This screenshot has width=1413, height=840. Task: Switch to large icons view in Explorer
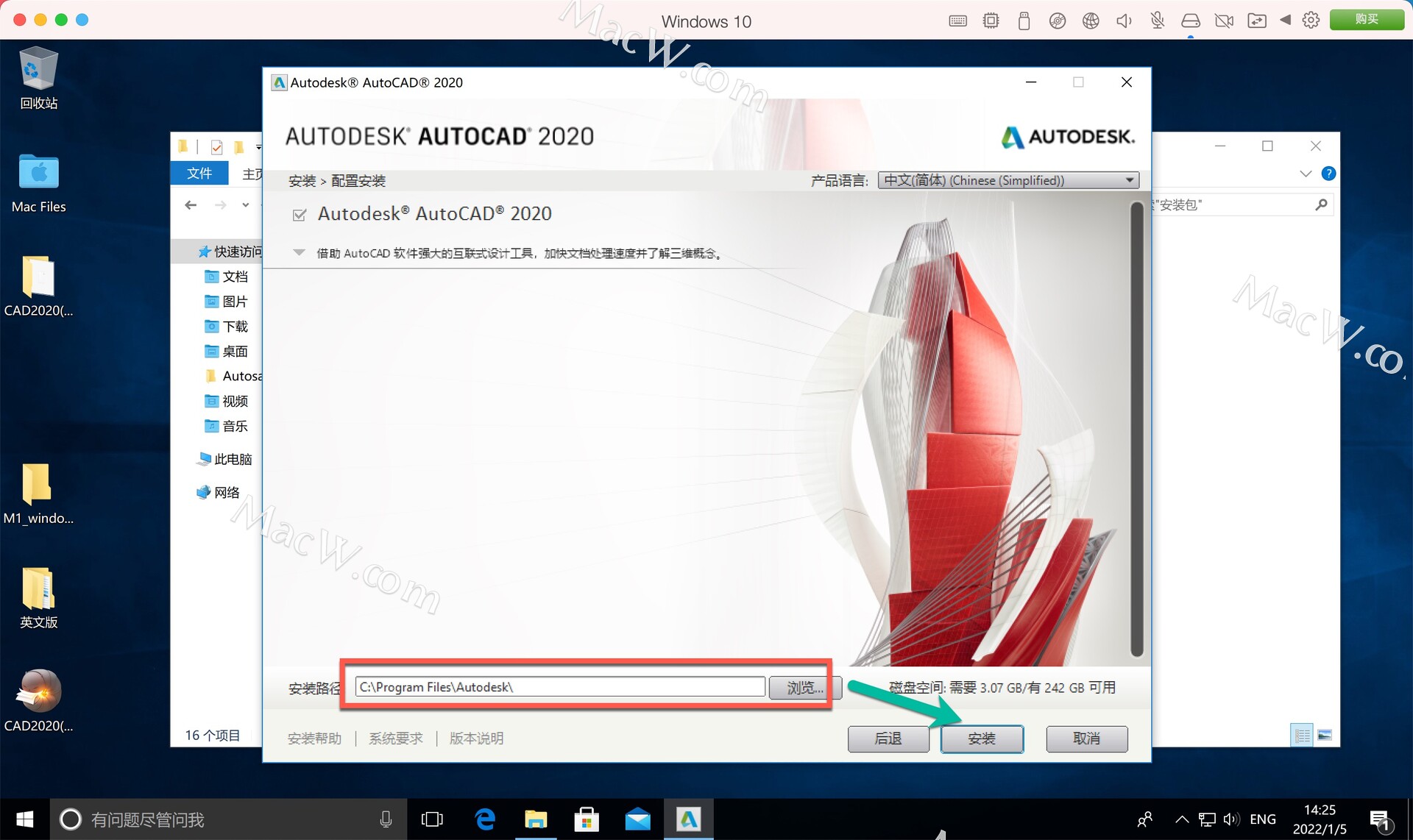[x=1325, y=735]
